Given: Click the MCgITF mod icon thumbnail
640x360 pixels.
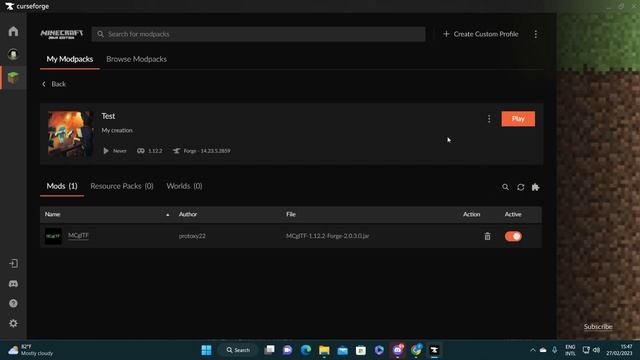Looking at the screenshot, I should click(53, 236).
